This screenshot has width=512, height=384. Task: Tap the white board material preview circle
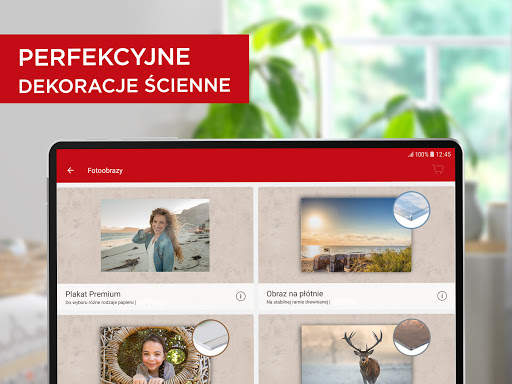[x=211, y=338]
